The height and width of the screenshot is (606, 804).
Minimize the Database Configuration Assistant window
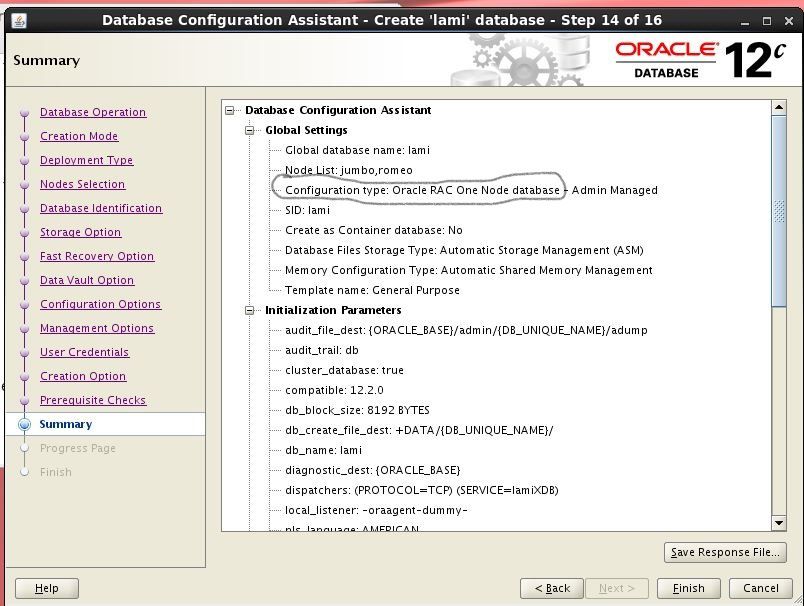745,21
